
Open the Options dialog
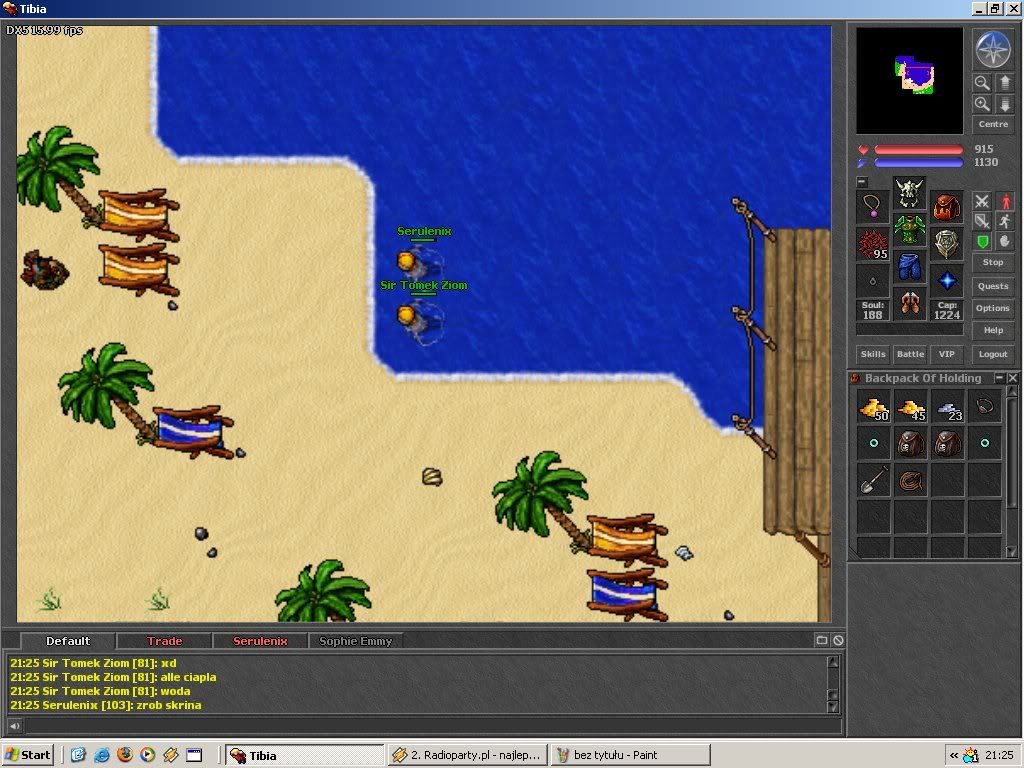[x=993, y=308]
